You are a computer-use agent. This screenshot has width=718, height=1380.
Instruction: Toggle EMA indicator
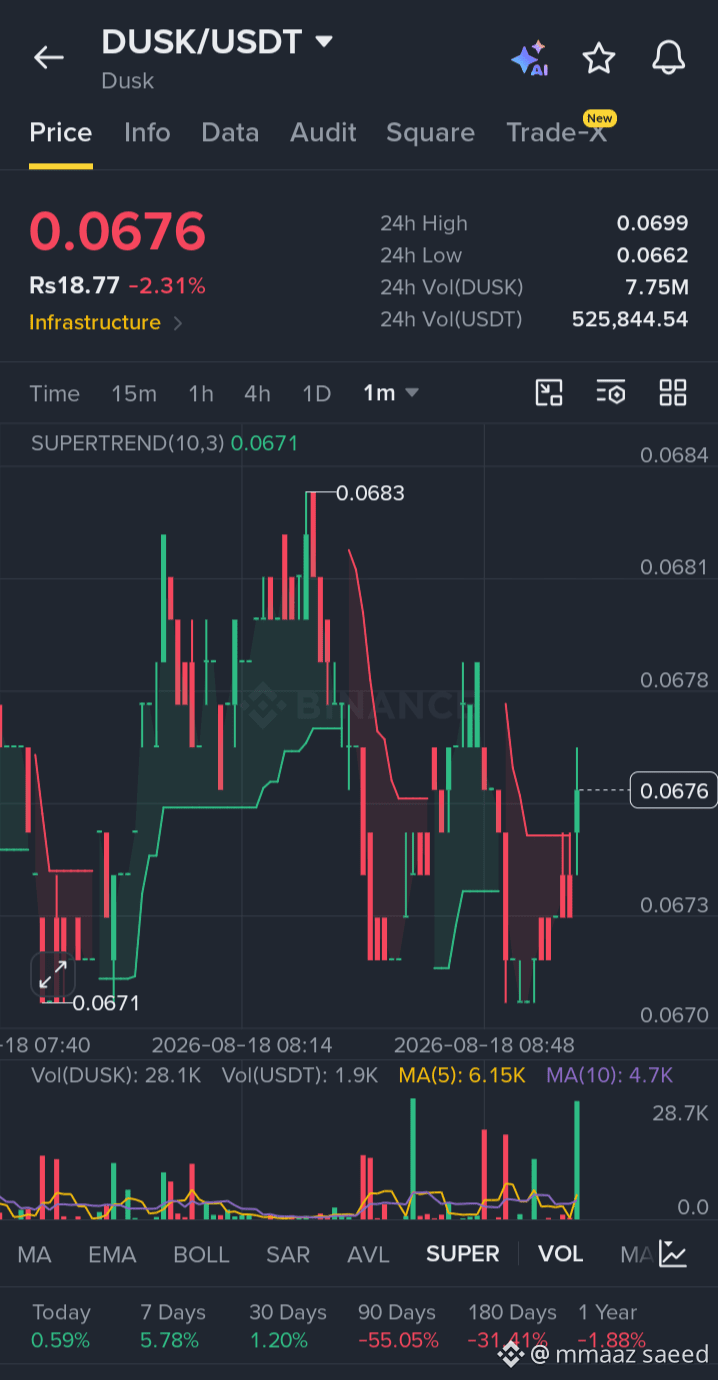coord(112,1254)
